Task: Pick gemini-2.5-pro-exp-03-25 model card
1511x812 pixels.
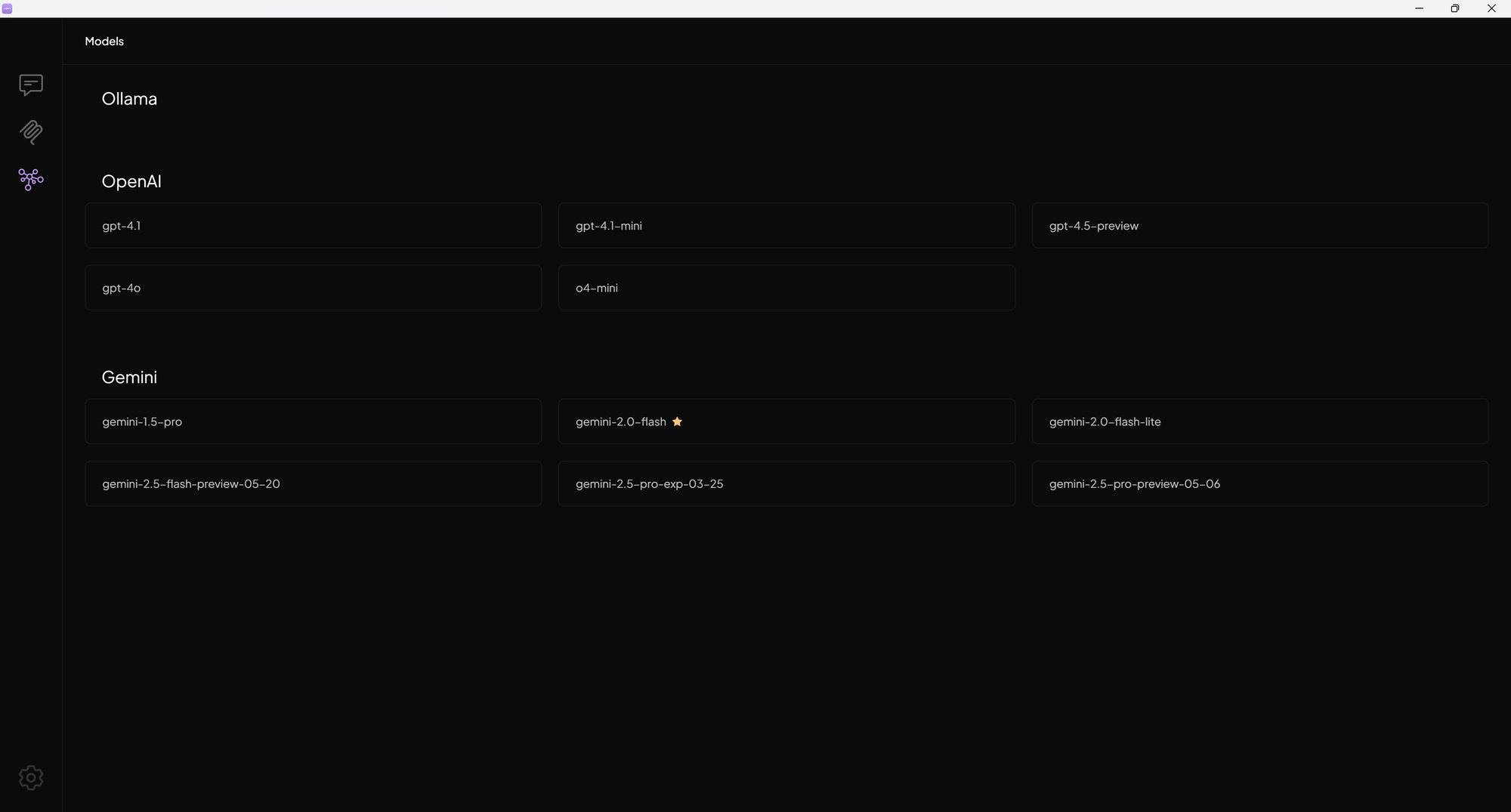Action: [x=786, y=483]
